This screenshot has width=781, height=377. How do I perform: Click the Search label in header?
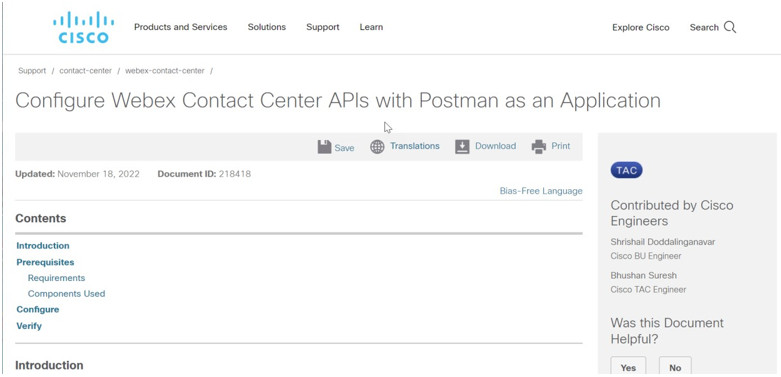click(x=704, y=27)
